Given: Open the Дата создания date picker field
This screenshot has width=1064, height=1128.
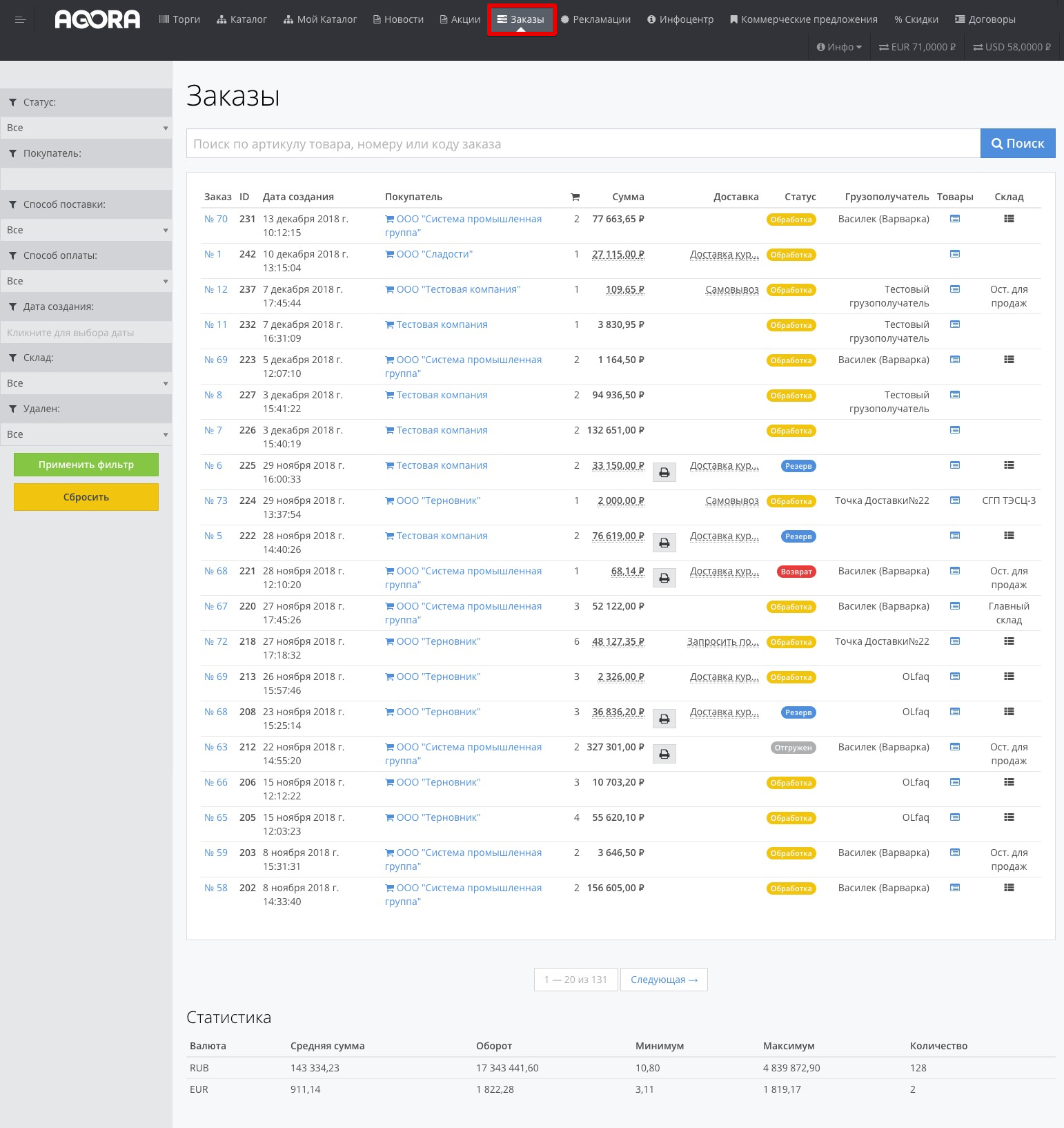Looking at the screenshot, I should 86,332.
